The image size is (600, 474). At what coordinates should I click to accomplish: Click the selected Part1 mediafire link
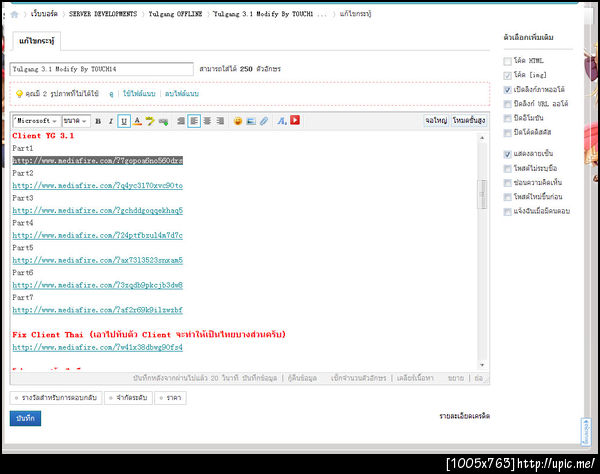[x=98, y=161]
